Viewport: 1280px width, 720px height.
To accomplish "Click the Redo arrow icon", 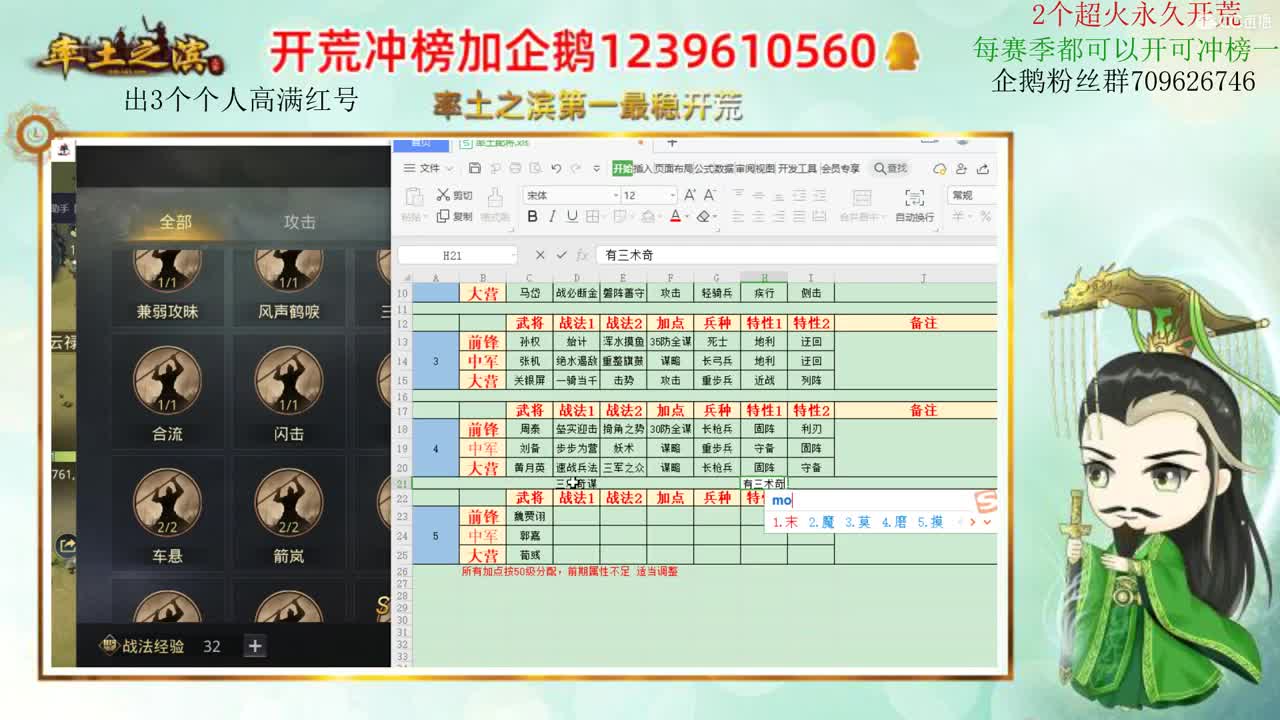I will (575, 168).
